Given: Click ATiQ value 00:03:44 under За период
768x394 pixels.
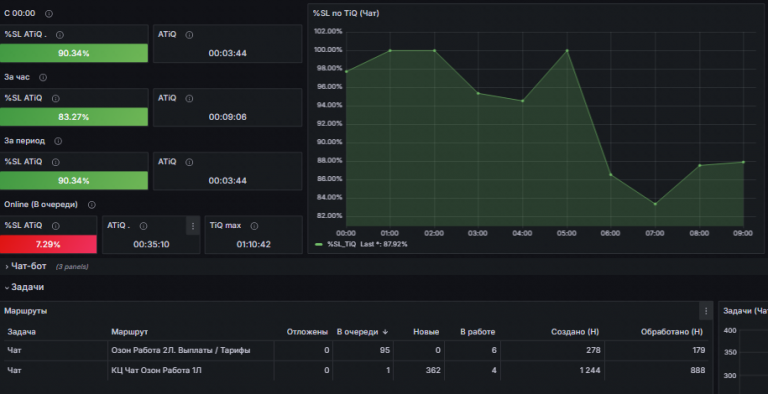Looking at the screenshot, I should point(227,180).
